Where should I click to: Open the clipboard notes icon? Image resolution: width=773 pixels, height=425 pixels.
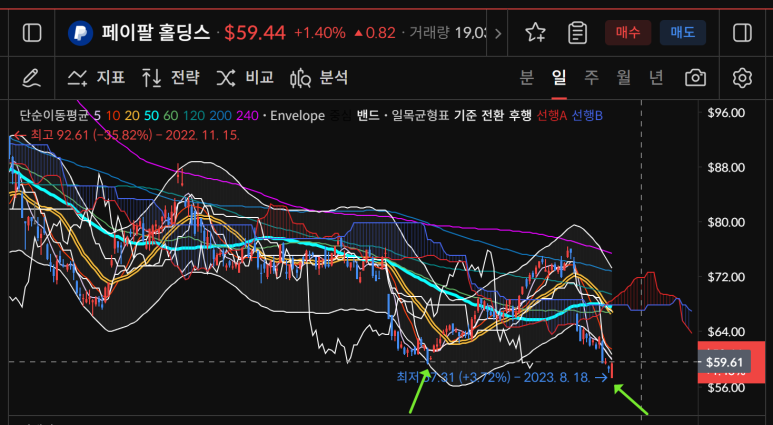[x=577, y=33]
